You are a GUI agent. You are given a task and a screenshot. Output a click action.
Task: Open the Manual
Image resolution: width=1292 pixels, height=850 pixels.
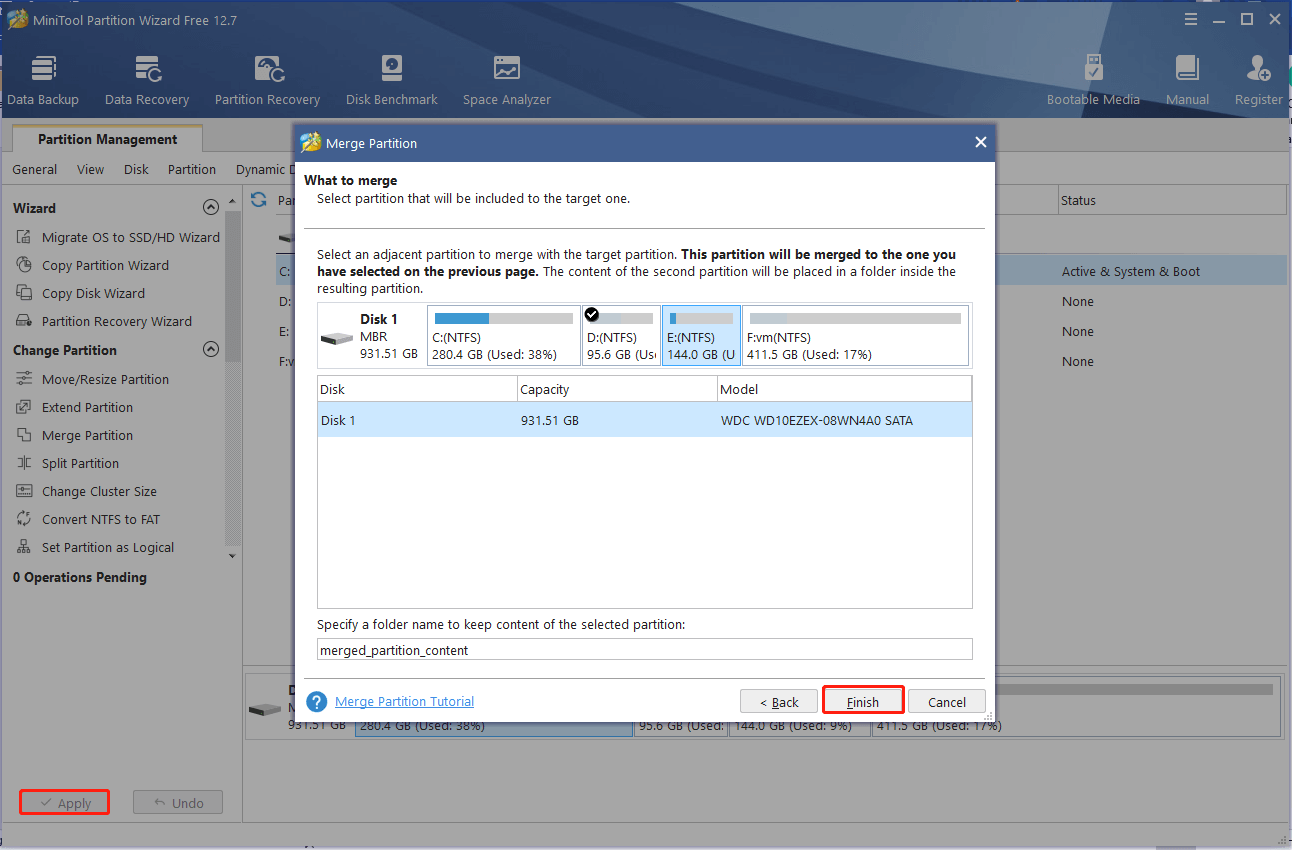coord(1187,80)
